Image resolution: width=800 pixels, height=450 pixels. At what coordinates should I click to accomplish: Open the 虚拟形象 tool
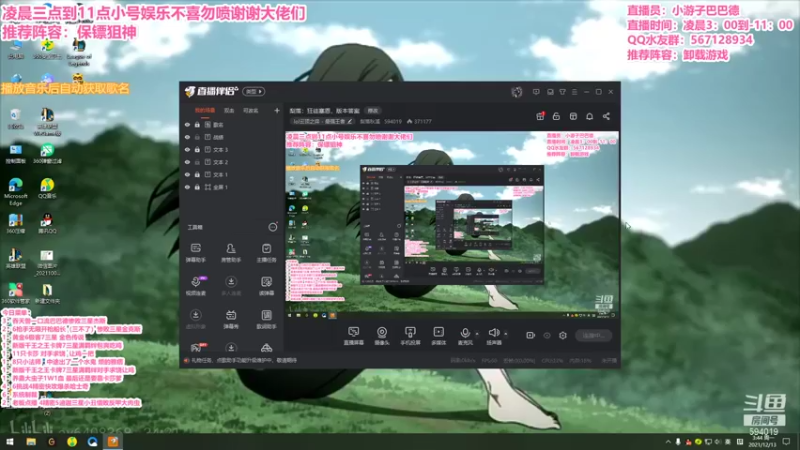(195, 319)
